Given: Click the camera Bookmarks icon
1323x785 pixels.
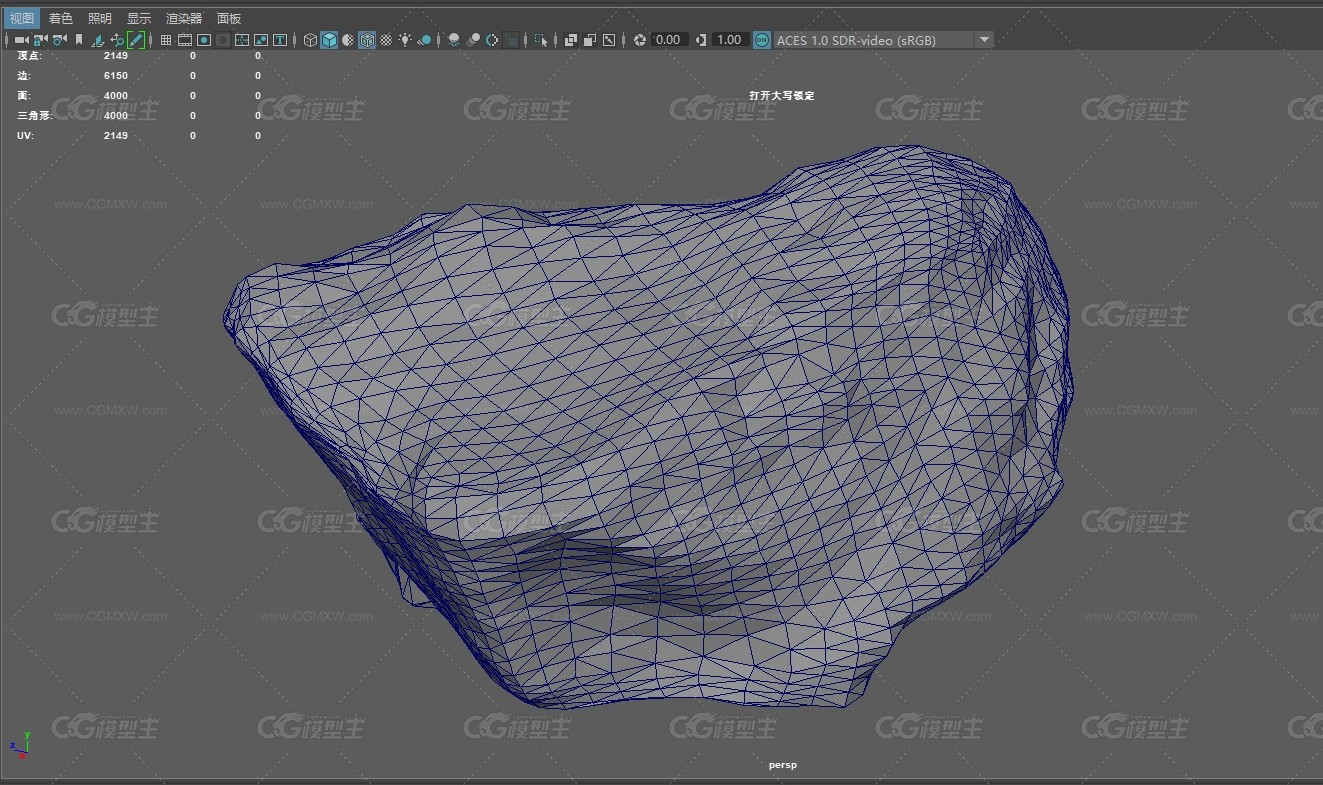Looking at the screenshot, I should [79, 40].
